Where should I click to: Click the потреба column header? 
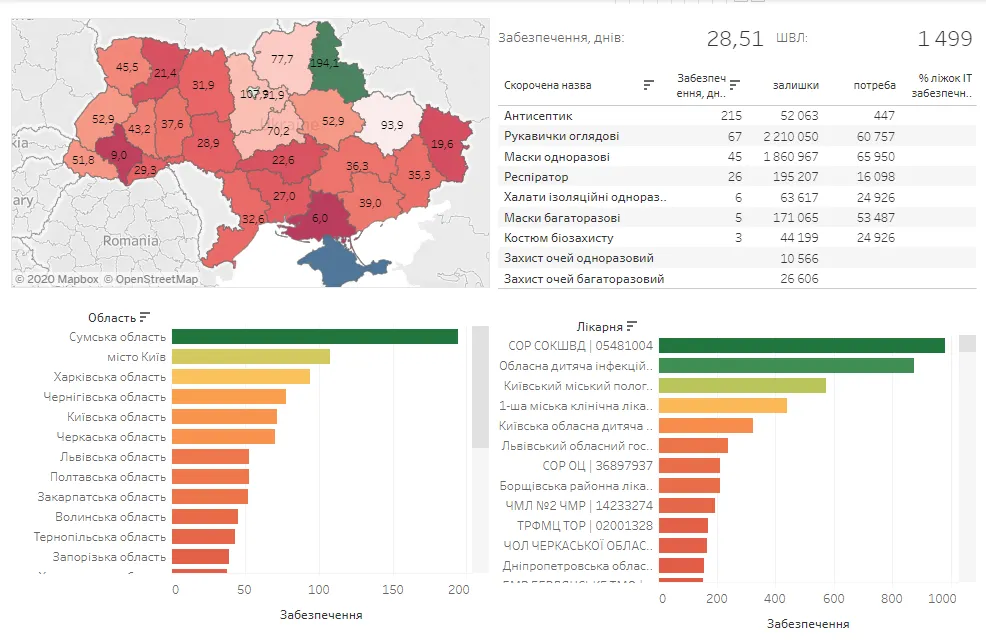(874, 85)
